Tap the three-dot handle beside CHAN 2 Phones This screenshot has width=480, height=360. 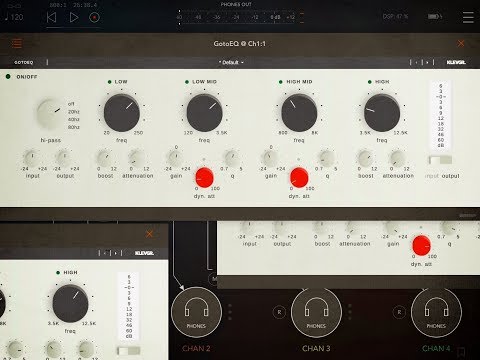click(x=230, y=312)
